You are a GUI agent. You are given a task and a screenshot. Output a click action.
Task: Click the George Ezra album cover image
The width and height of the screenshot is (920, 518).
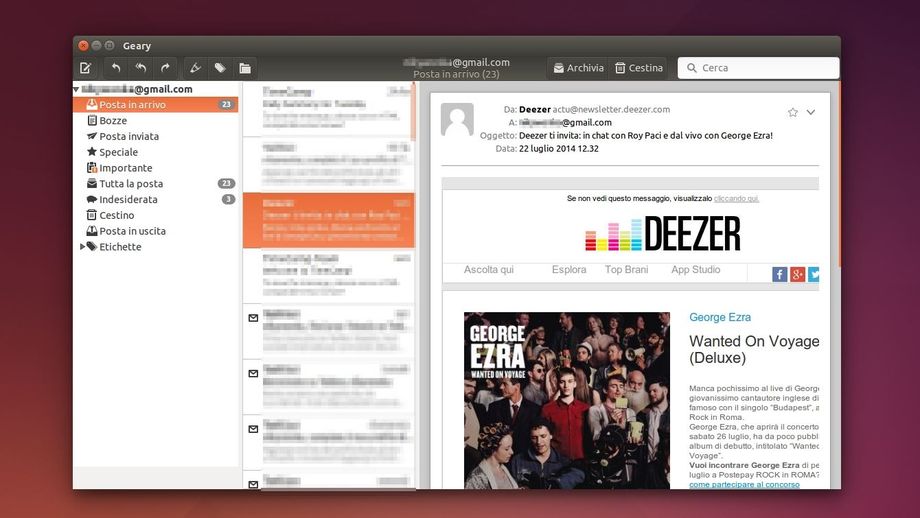(567, 401)
